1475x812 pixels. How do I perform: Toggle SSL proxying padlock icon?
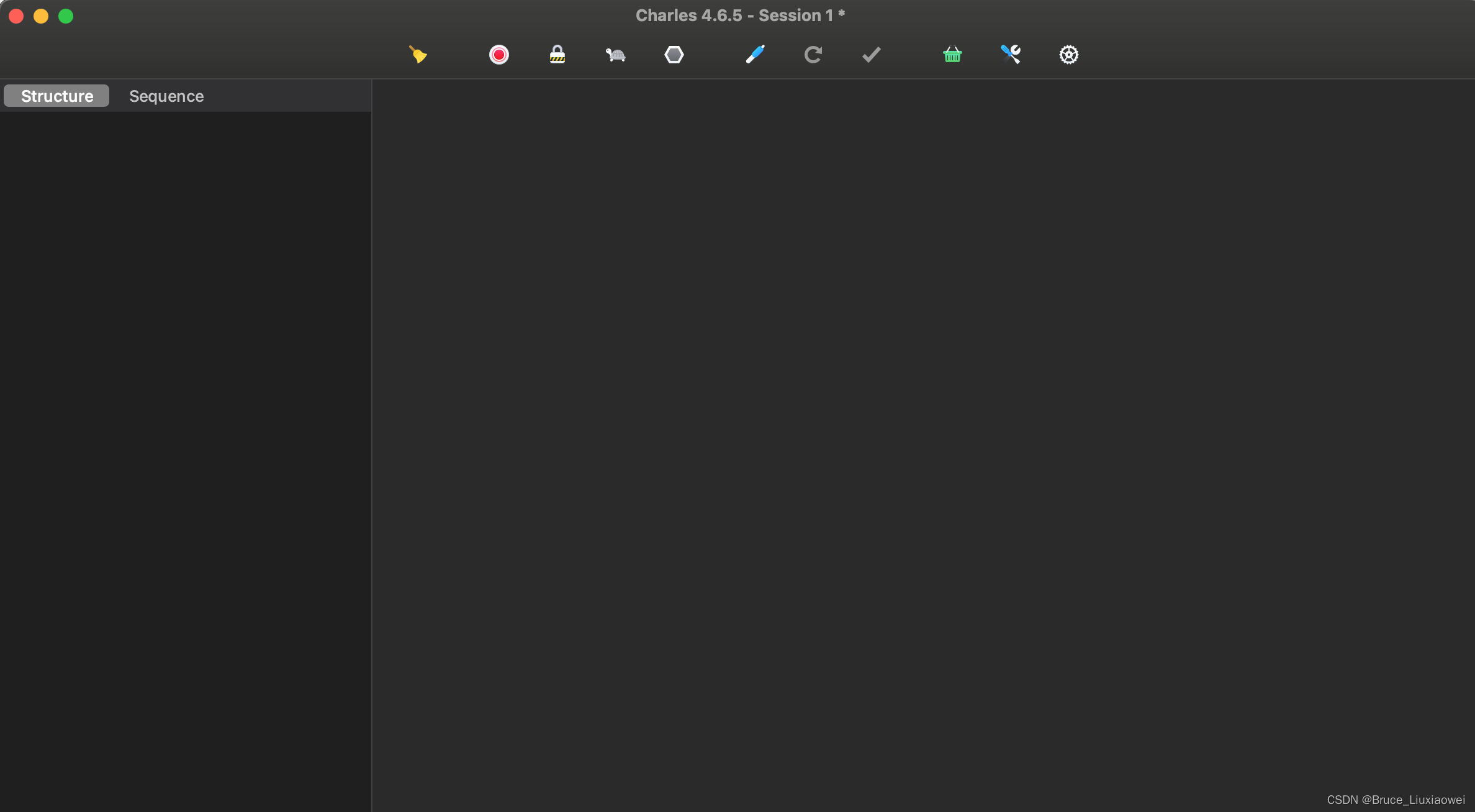[557, 55]
